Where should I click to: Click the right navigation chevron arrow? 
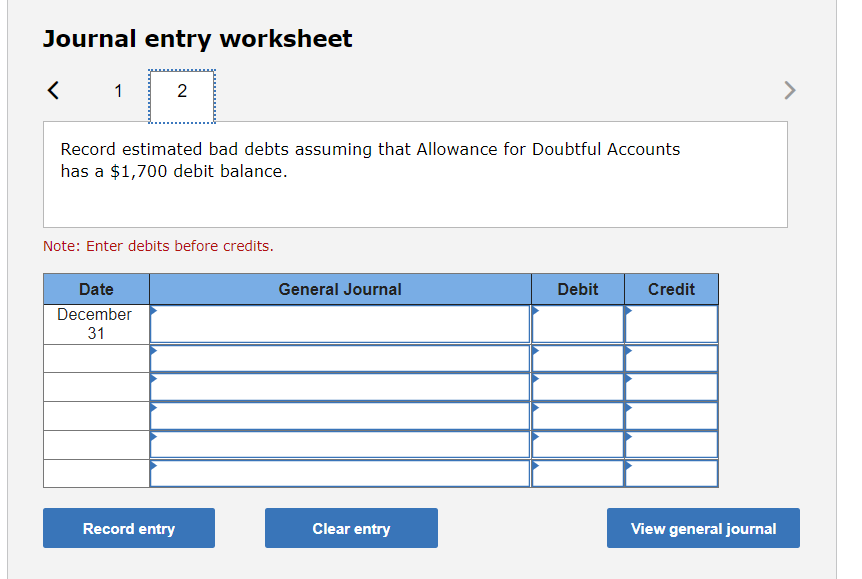tap(789, 90)
